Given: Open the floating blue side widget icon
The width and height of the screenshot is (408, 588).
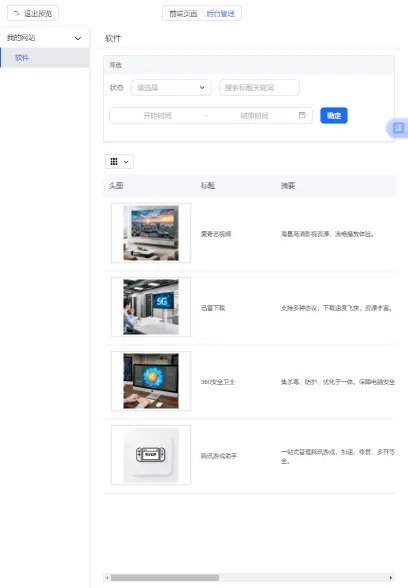Looking at the screenshot, I should click(398, 129).
